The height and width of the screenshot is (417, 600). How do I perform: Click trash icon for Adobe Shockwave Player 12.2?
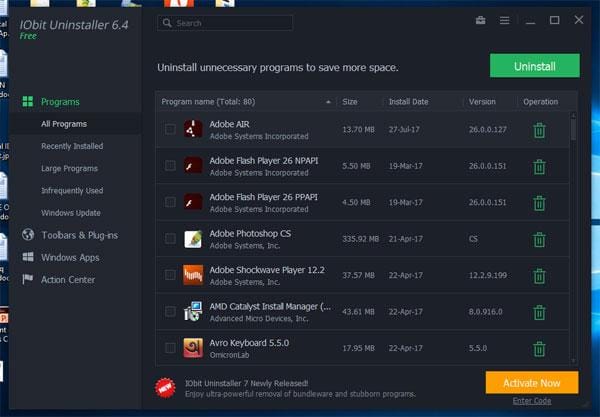point(540,276)
